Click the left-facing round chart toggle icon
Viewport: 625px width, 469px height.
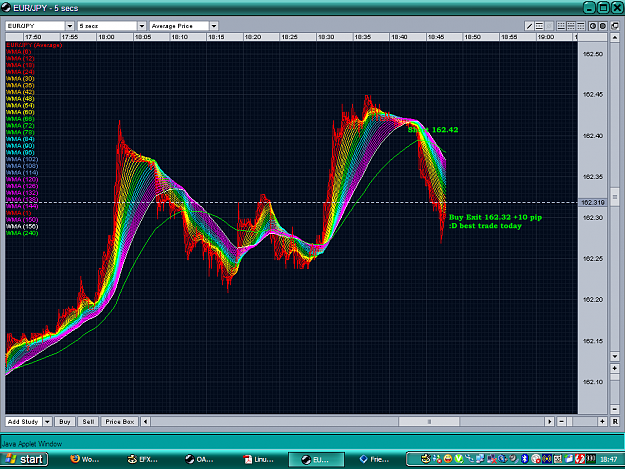click(x=593, y=26)
